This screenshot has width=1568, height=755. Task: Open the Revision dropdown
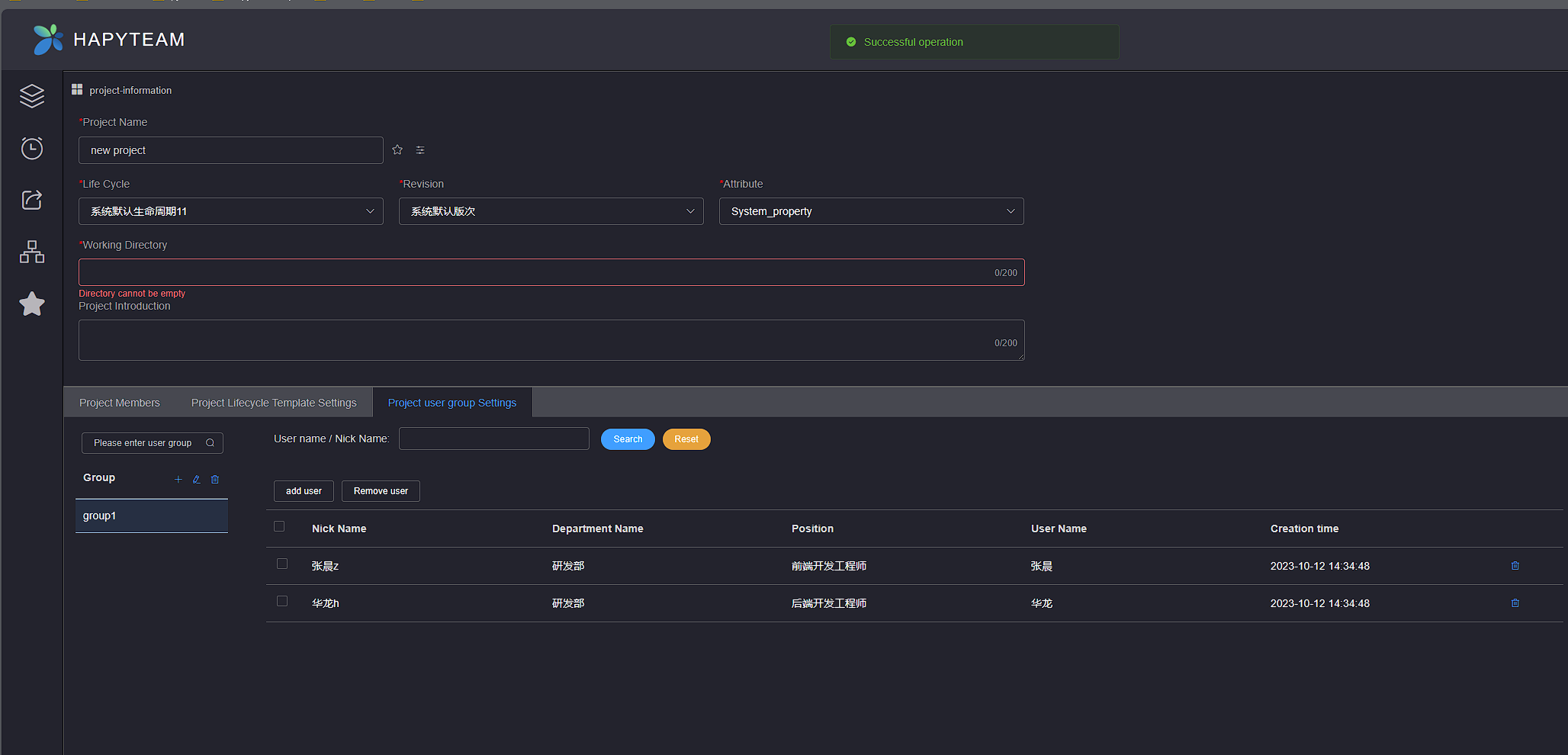[x=551, y=211]
